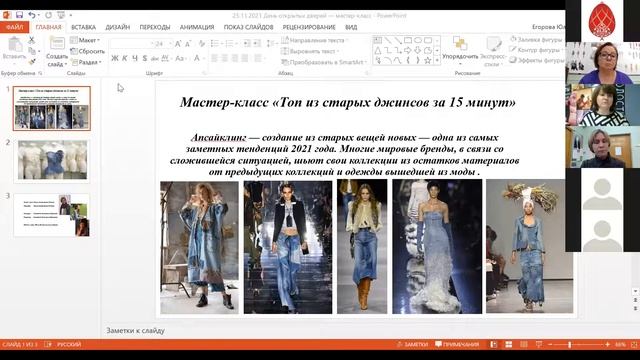Screen dimensions: 640x360
Task: Select the oval shape in the shapes gallery
Action: (x=418, y=40)
